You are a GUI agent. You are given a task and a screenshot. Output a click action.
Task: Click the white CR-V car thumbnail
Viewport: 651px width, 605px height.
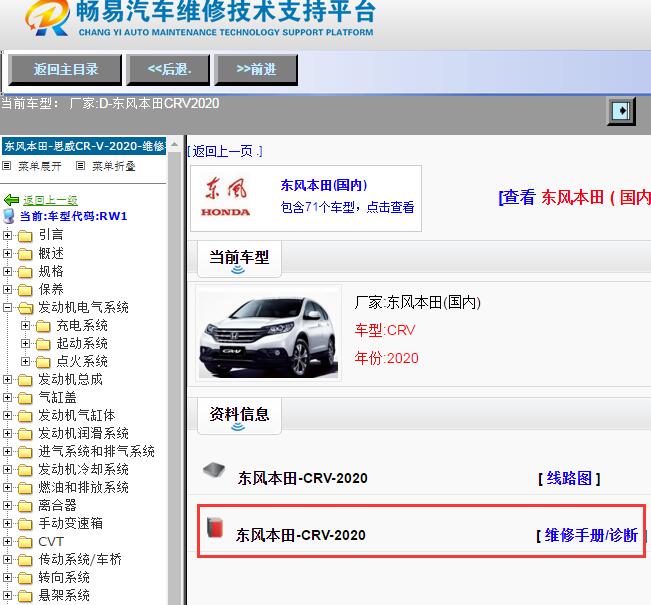(x=268, y=333)
